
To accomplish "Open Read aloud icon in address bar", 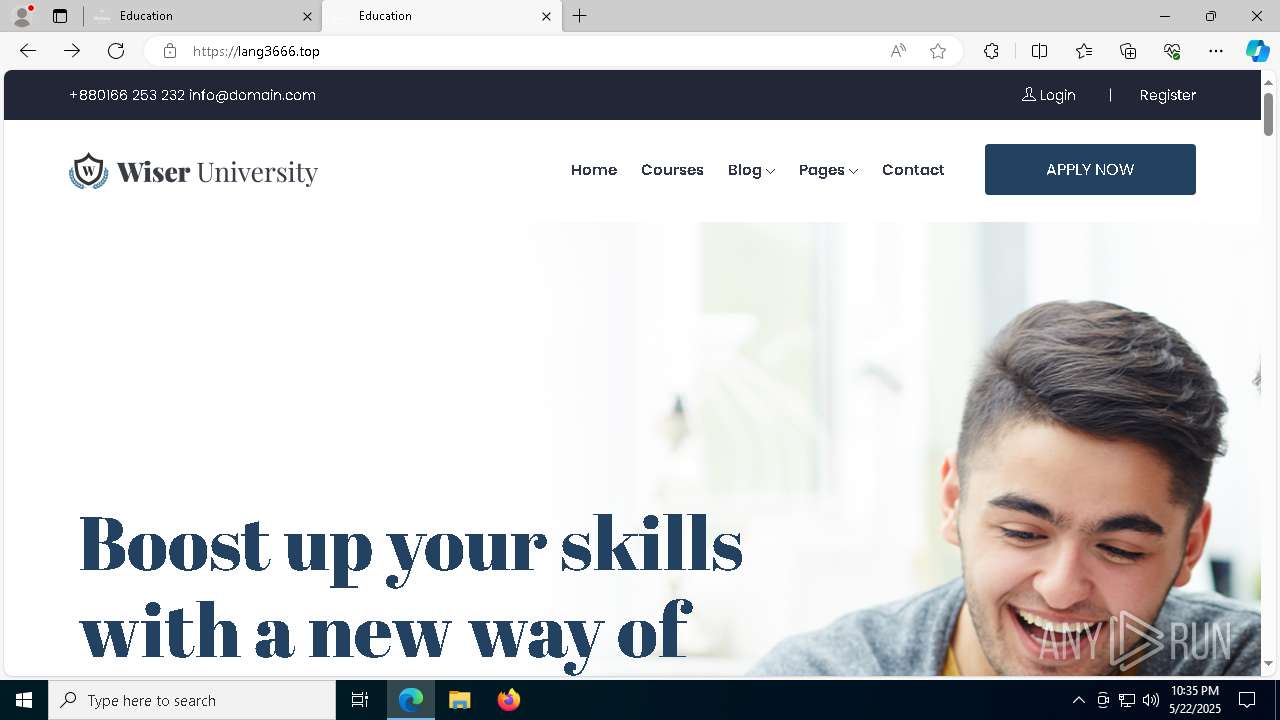I will click(898, 51).
